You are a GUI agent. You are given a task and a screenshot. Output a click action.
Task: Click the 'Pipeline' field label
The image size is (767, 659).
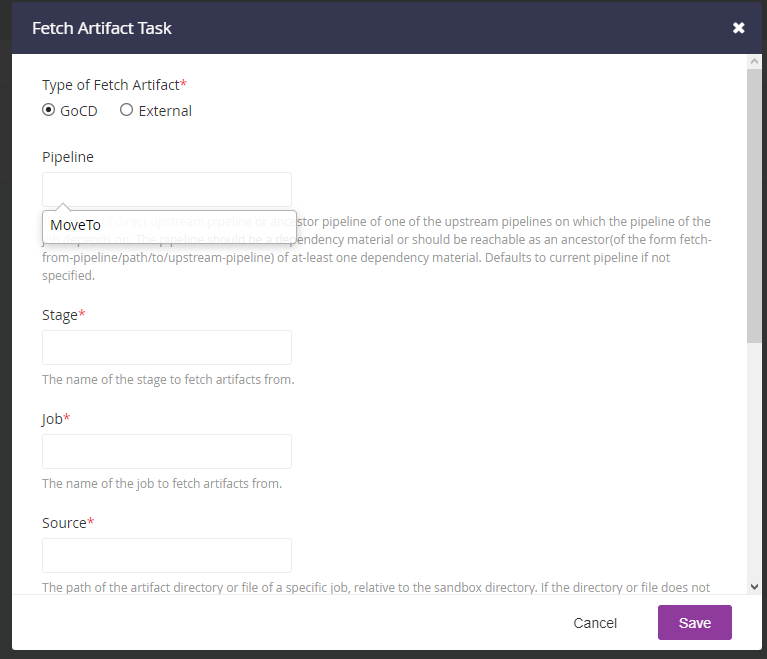tap(68, 157)
